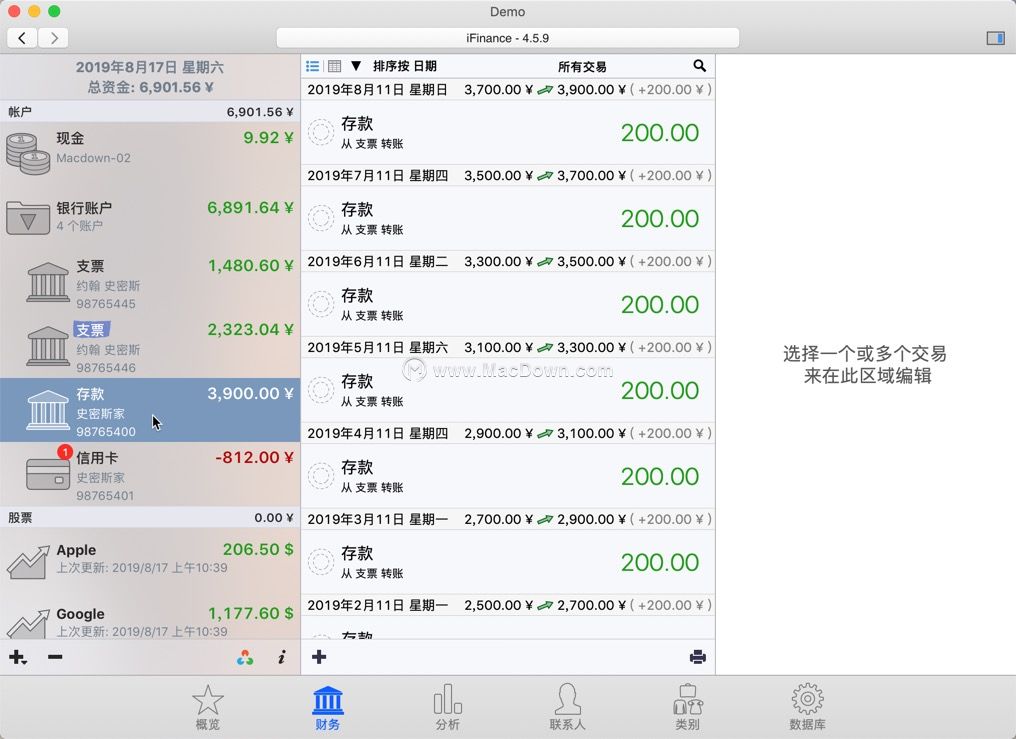The width and height of the screenshot is (1016, 739).
Task: Open account info with the i icon
Action: 281,657
